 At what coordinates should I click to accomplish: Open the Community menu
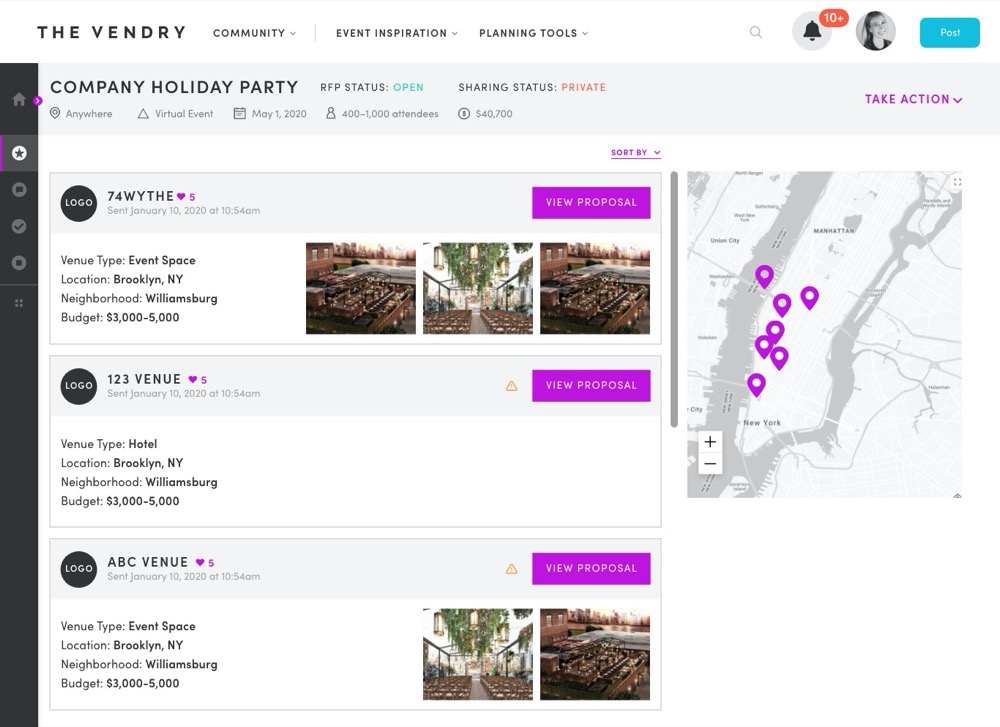[x=254, y=33]
